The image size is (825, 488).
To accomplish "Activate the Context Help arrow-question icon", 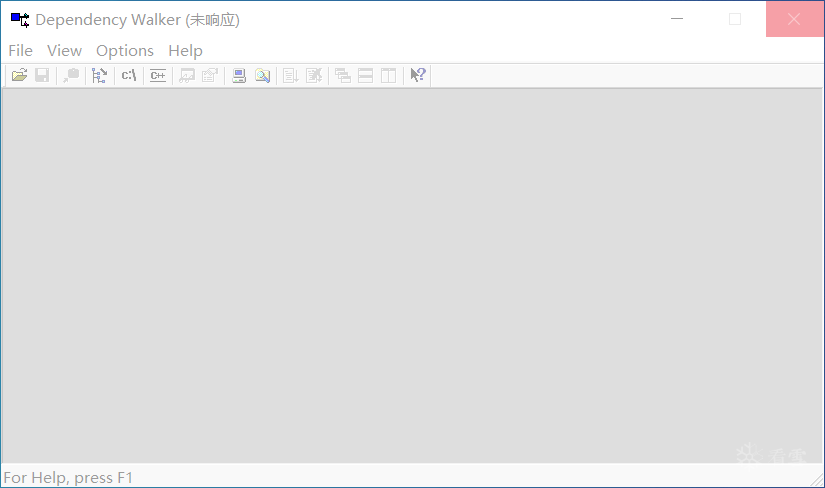I will click(x=418, y=75).
